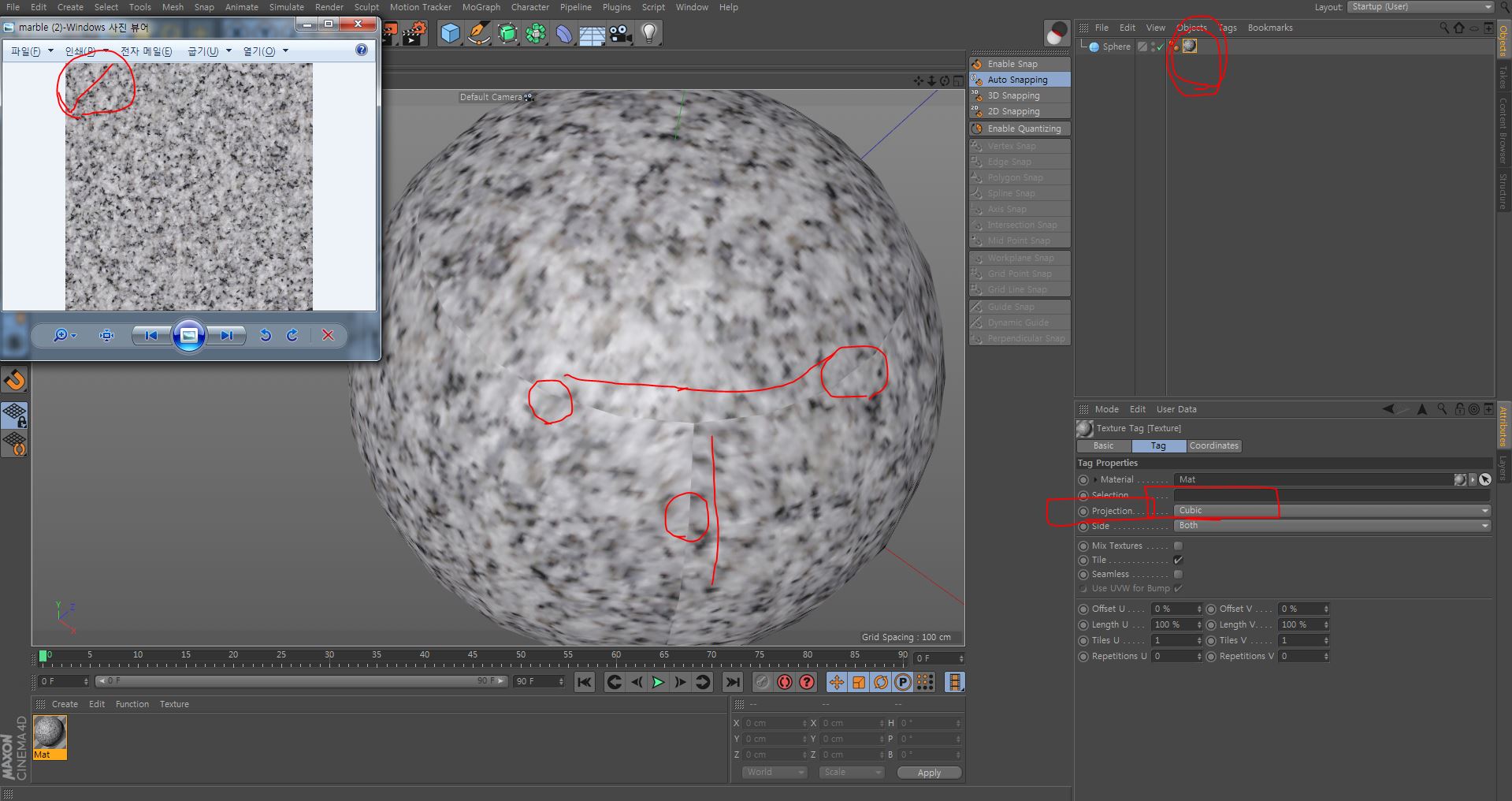This screenshot has height=801, width=1512.
Task: Toggle Autokeying red circular icon
Action: [785, 682]
